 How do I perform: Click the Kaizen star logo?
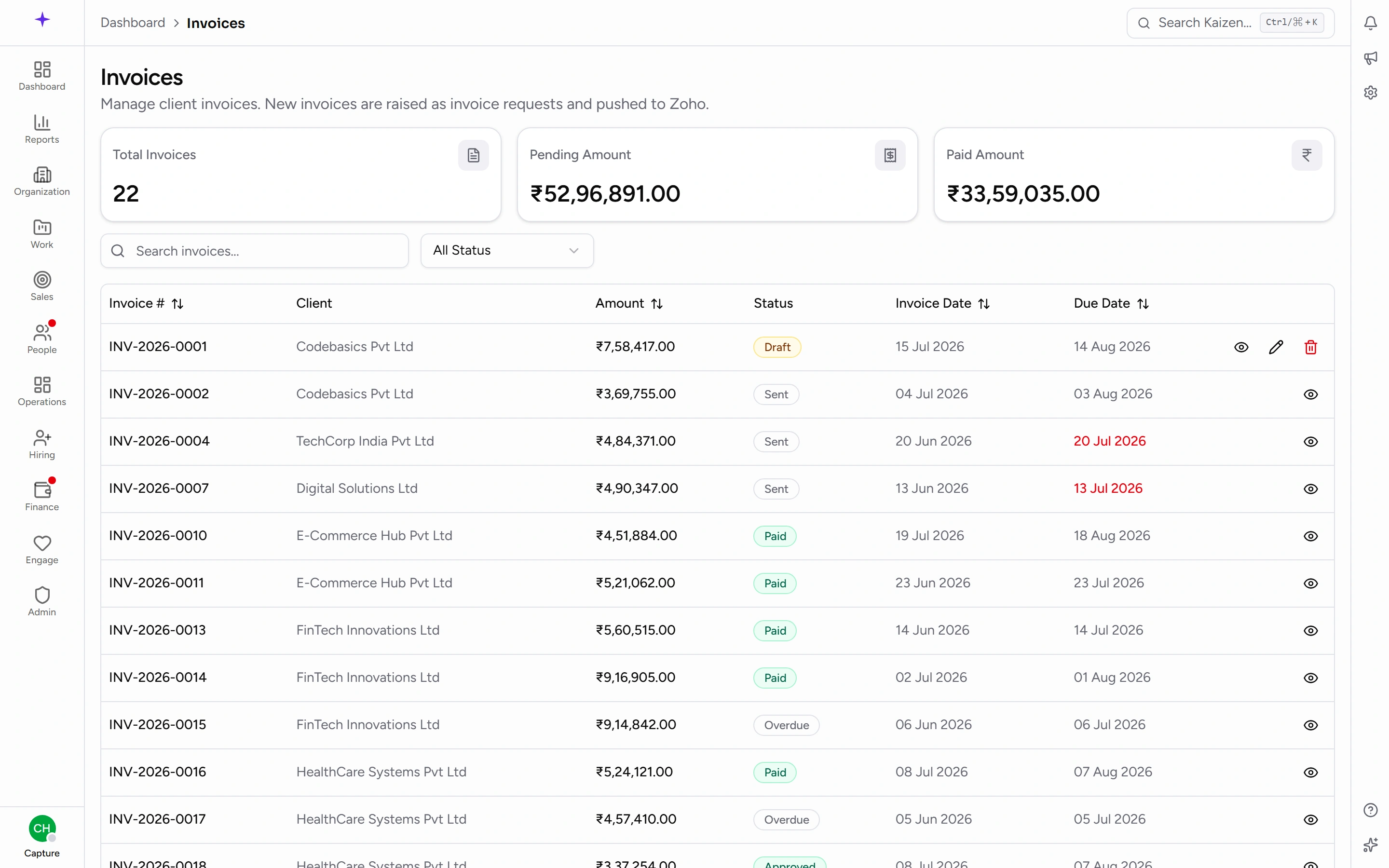click(x=42, y=19)
